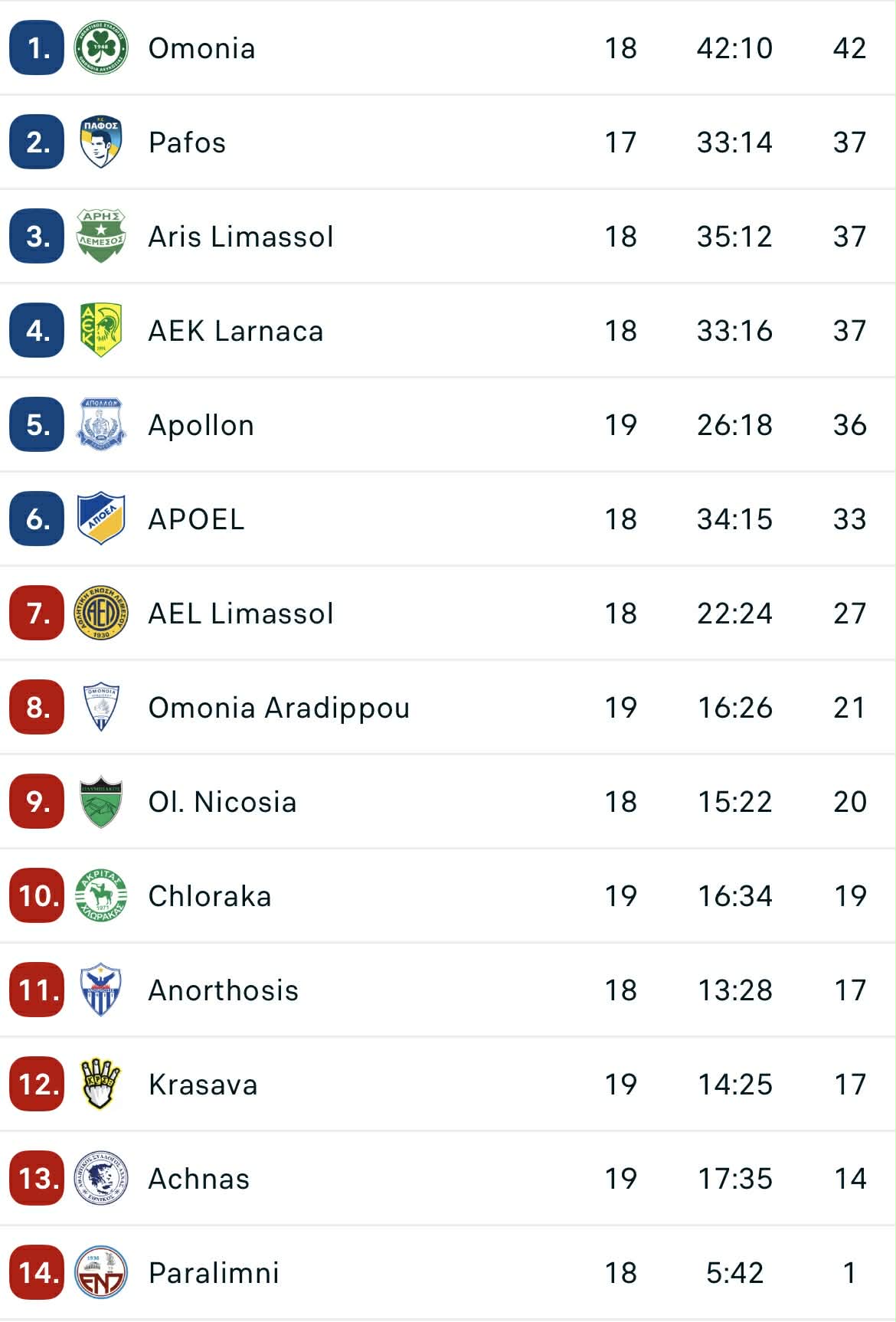Click the Omonia club crest
Viewport: 896px width, 1322px height.
click(x=101, y=48)
